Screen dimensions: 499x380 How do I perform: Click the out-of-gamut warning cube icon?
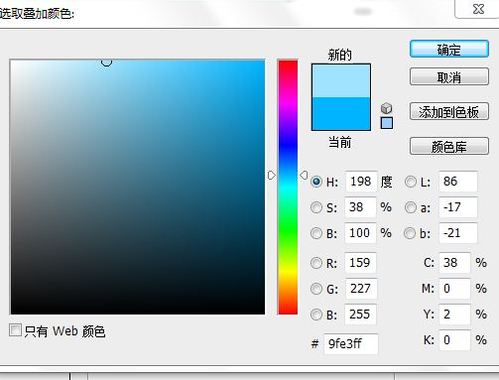click(x=386, y=108)
